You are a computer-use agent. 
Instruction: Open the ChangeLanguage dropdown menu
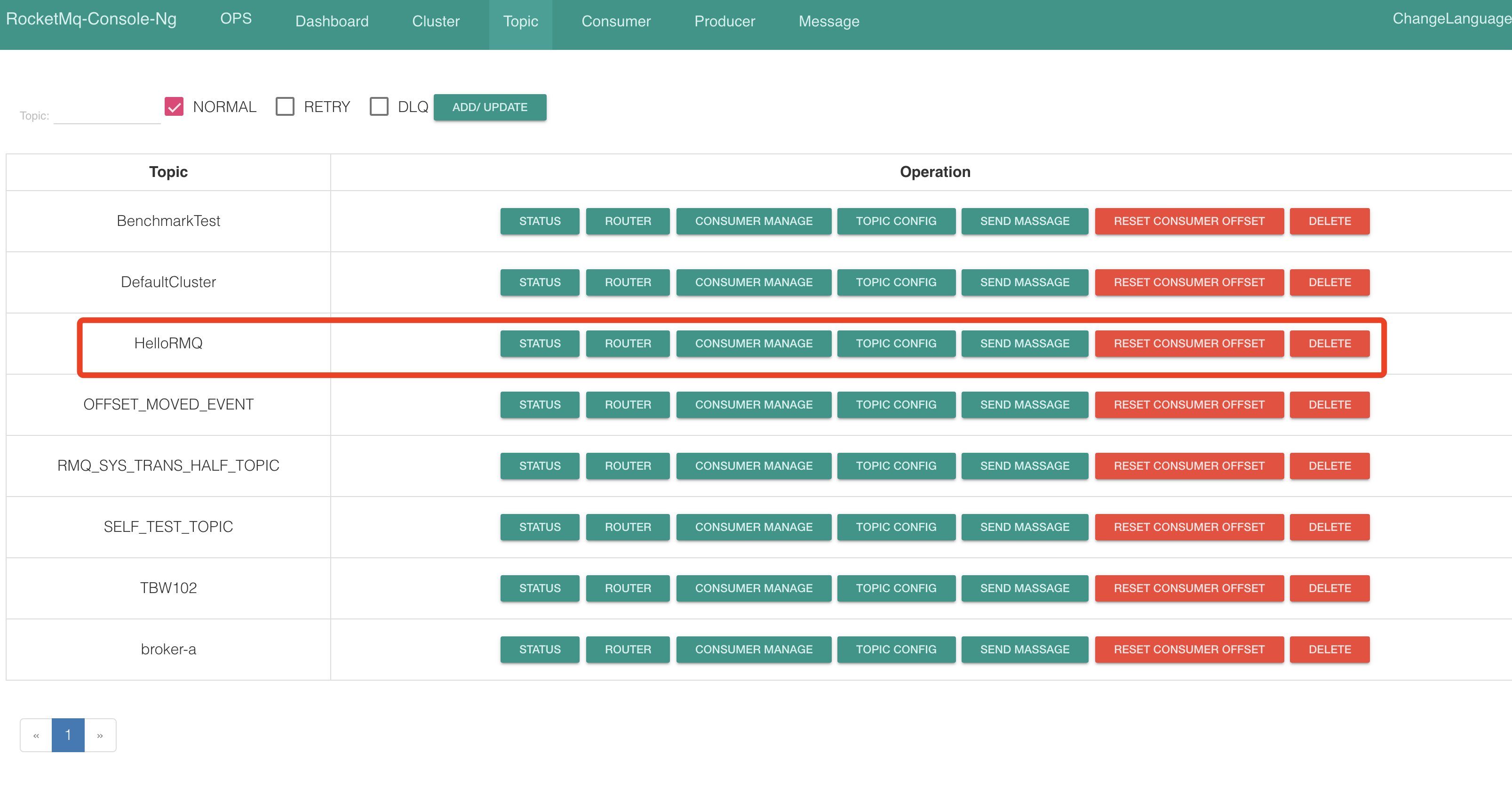(x=1451, y=19)
